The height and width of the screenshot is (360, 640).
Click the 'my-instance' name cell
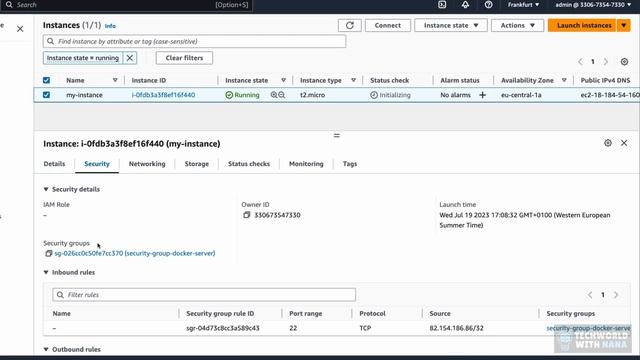point(84,95)
